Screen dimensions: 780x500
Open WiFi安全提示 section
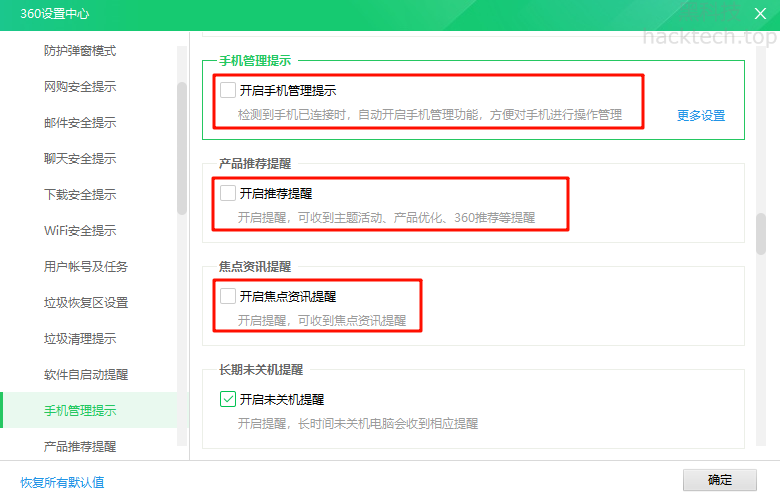point(80,230)
